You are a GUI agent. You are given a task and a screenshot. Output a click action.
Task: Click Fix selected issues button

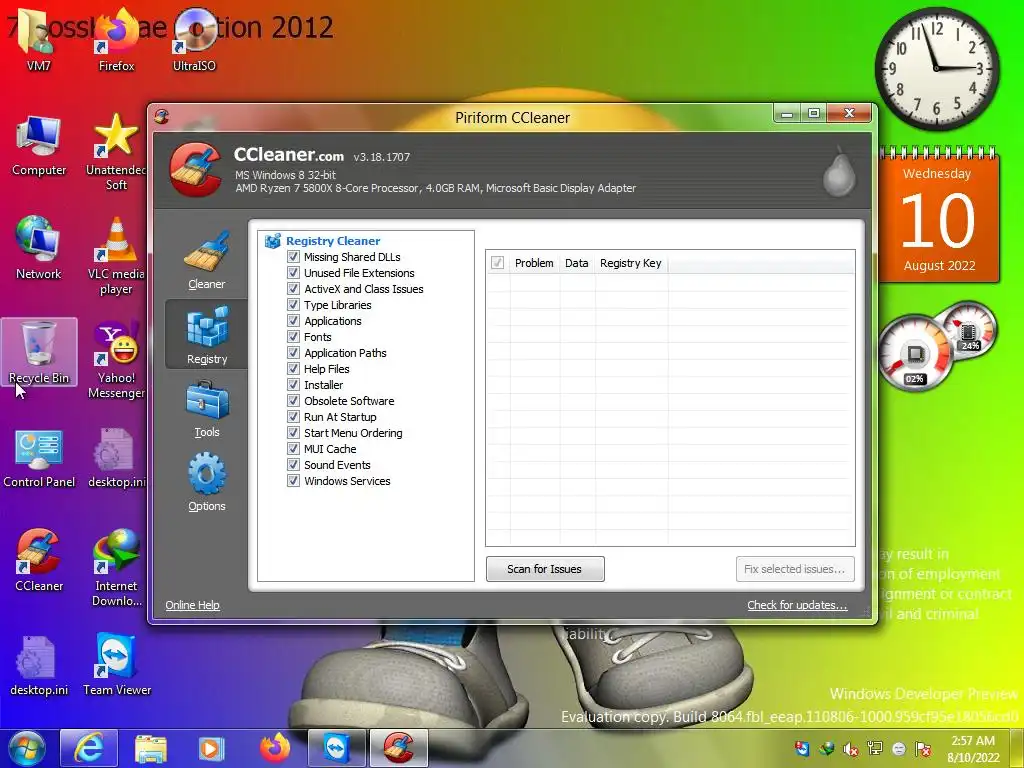pos(795,569)
